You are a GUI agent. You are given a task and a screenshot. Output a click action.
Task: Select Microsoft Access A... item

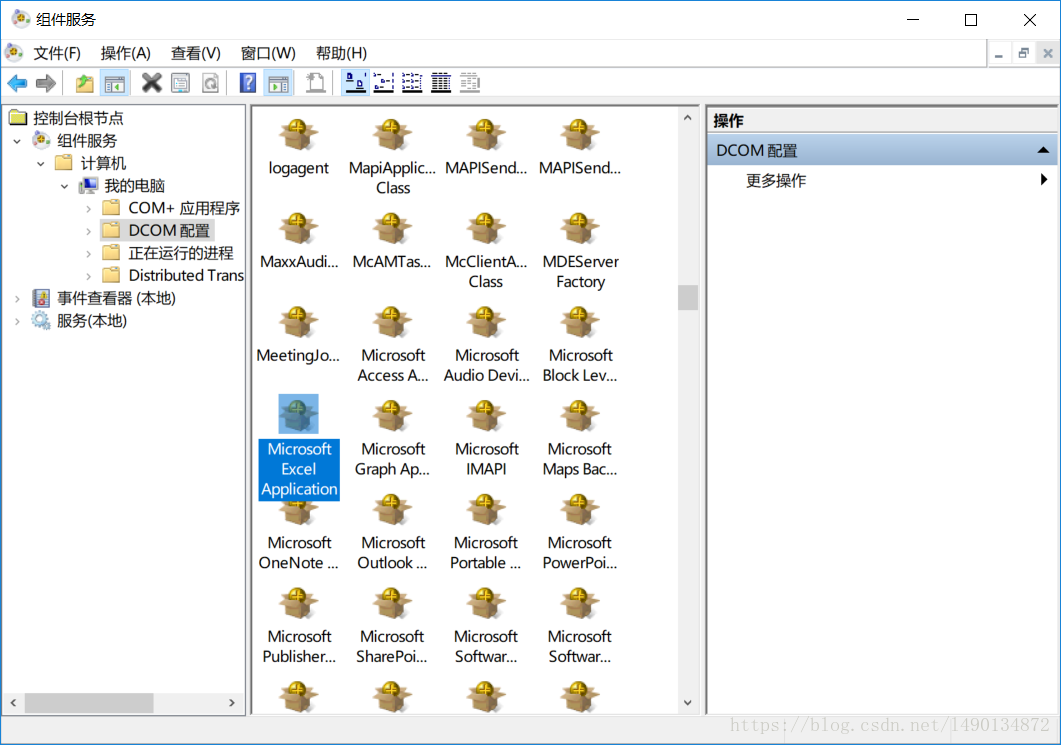click(x=392, y=345)
